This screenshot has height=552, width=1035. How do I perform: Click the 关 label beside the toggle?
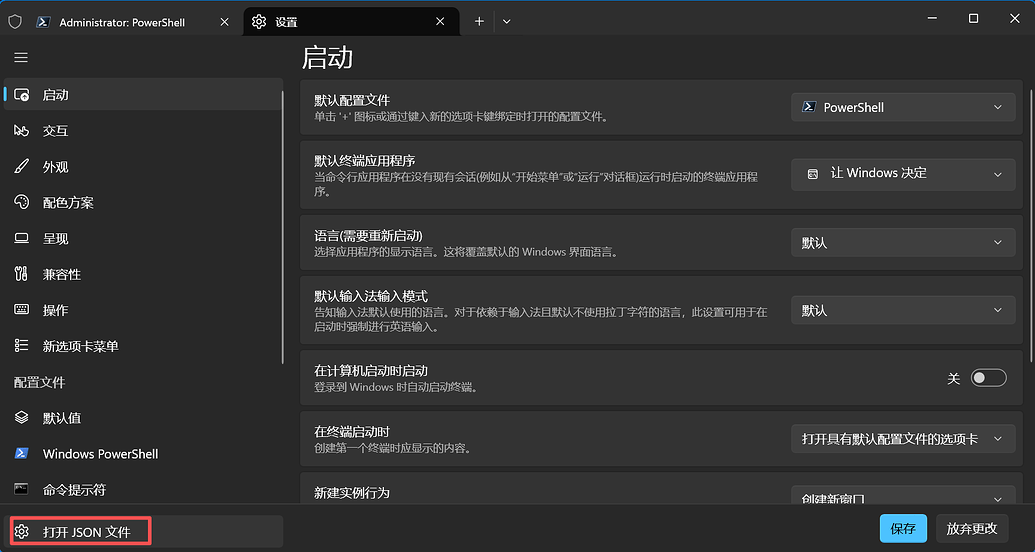pyautogui.click(x=953, y=378)
